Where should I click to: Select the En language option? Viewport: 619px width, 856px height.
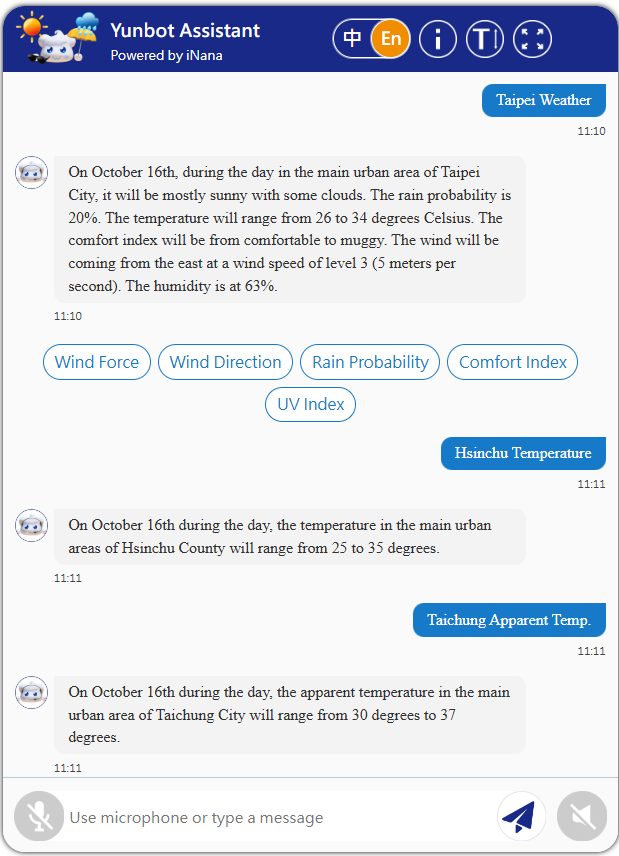[391, 39]
